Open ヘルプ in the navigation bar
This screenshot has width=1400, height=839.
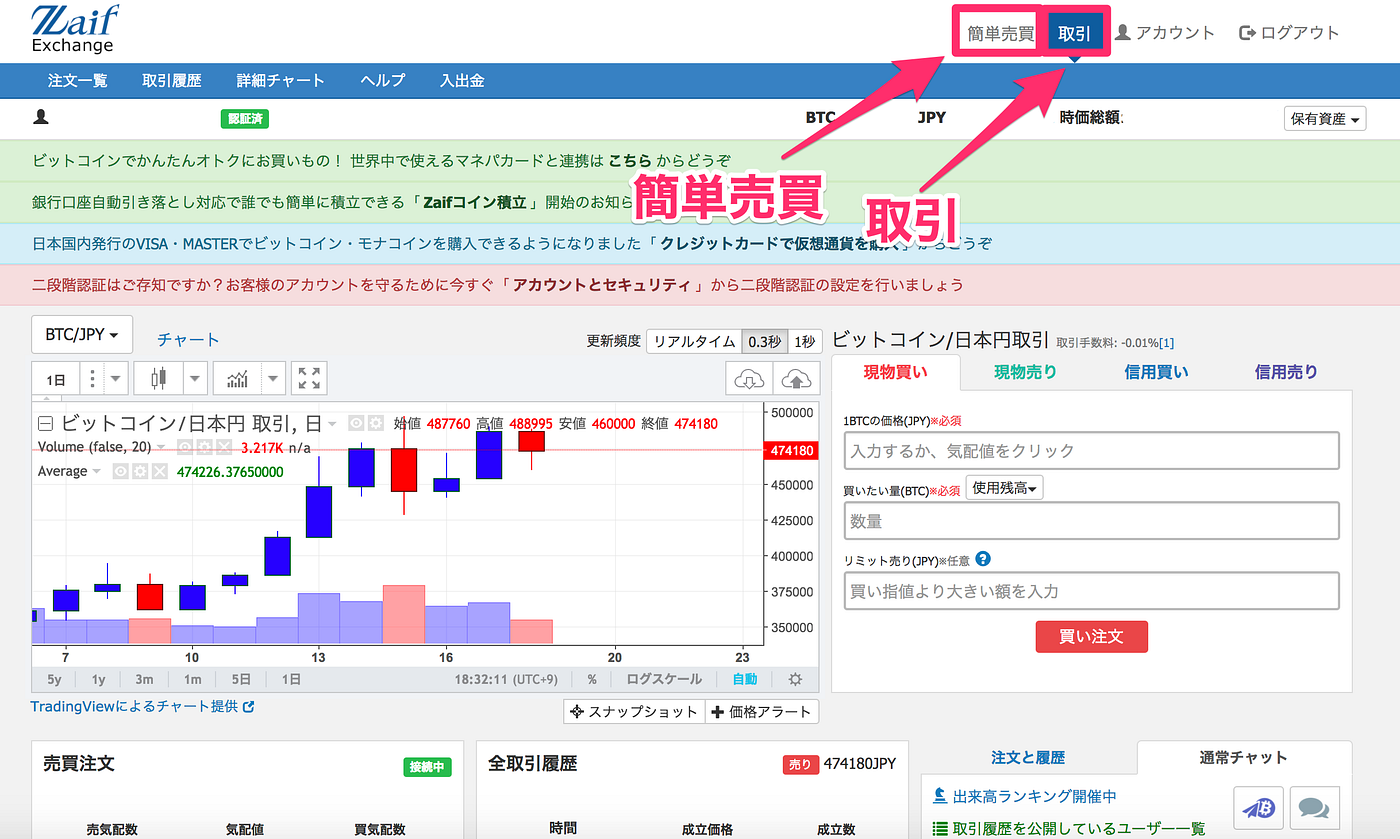point(383,81)
